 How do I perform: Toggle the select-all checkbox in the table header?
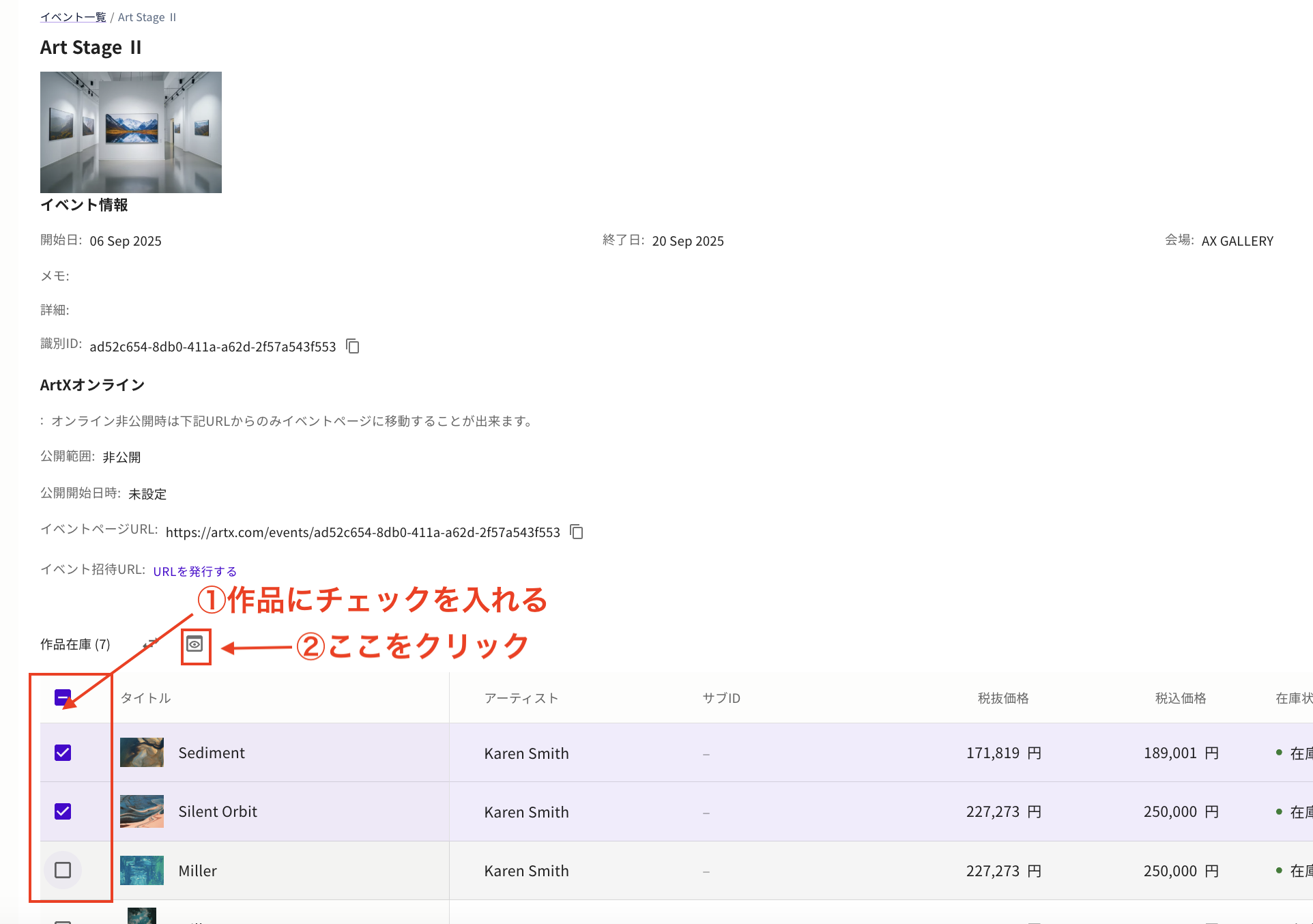tap(63, 697)
